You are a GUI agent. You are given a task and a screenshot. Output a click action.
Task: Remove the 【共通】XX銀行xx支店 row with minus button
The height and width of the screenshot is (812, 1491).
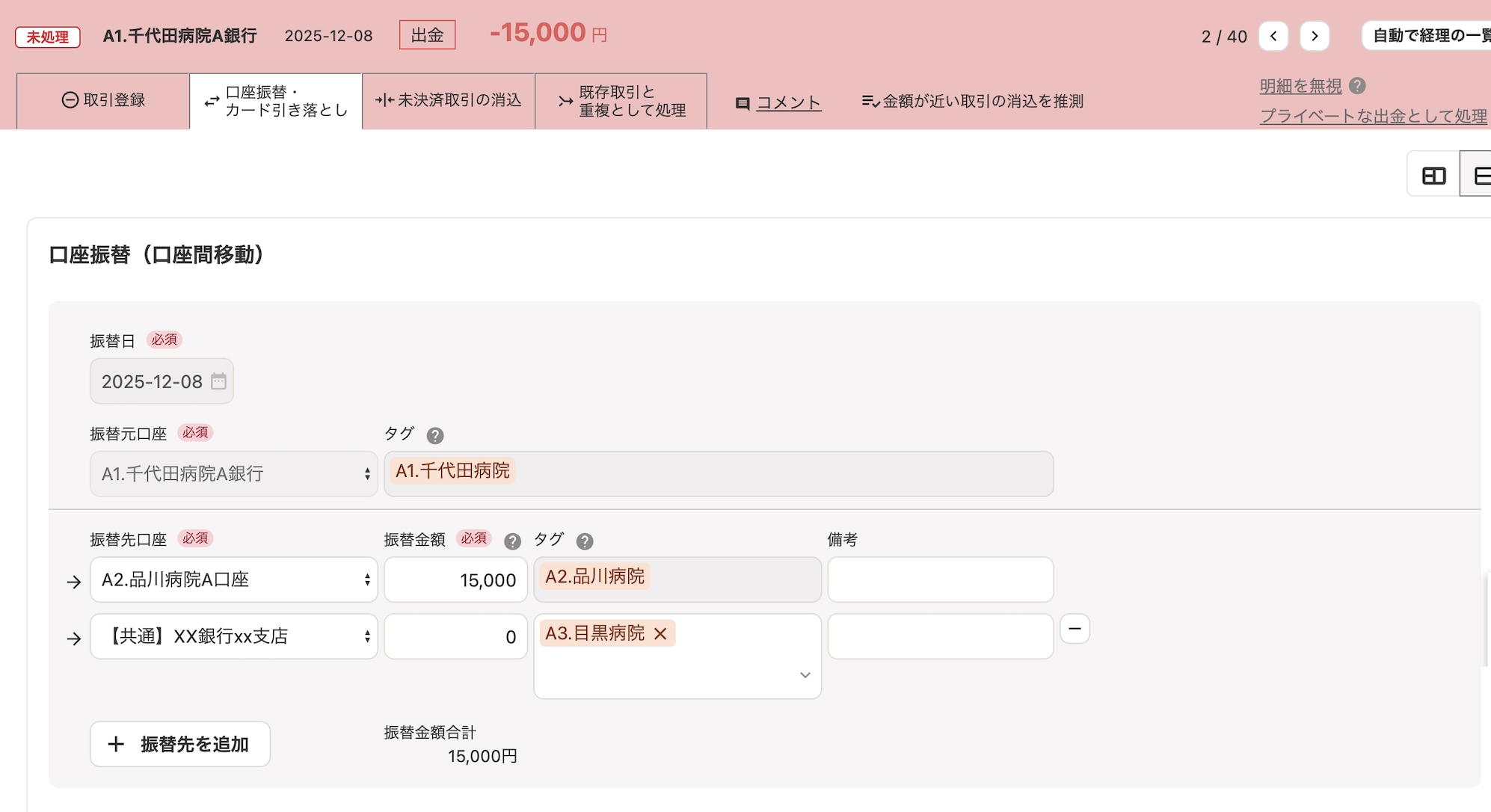(1075, 629)
